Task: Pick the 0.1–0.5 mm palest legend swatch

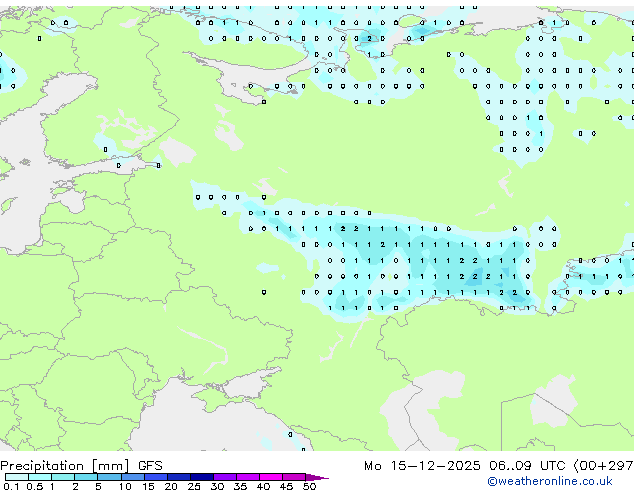Action: pyautogui.click(x=17, y=477)
